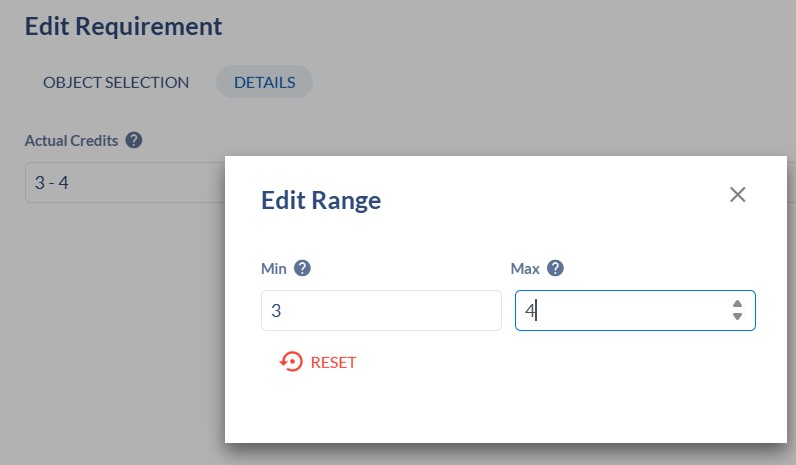Screen dimensions: 796x465
Task: Click the Actual Credits label text
Action: click(x=71, y=141)
